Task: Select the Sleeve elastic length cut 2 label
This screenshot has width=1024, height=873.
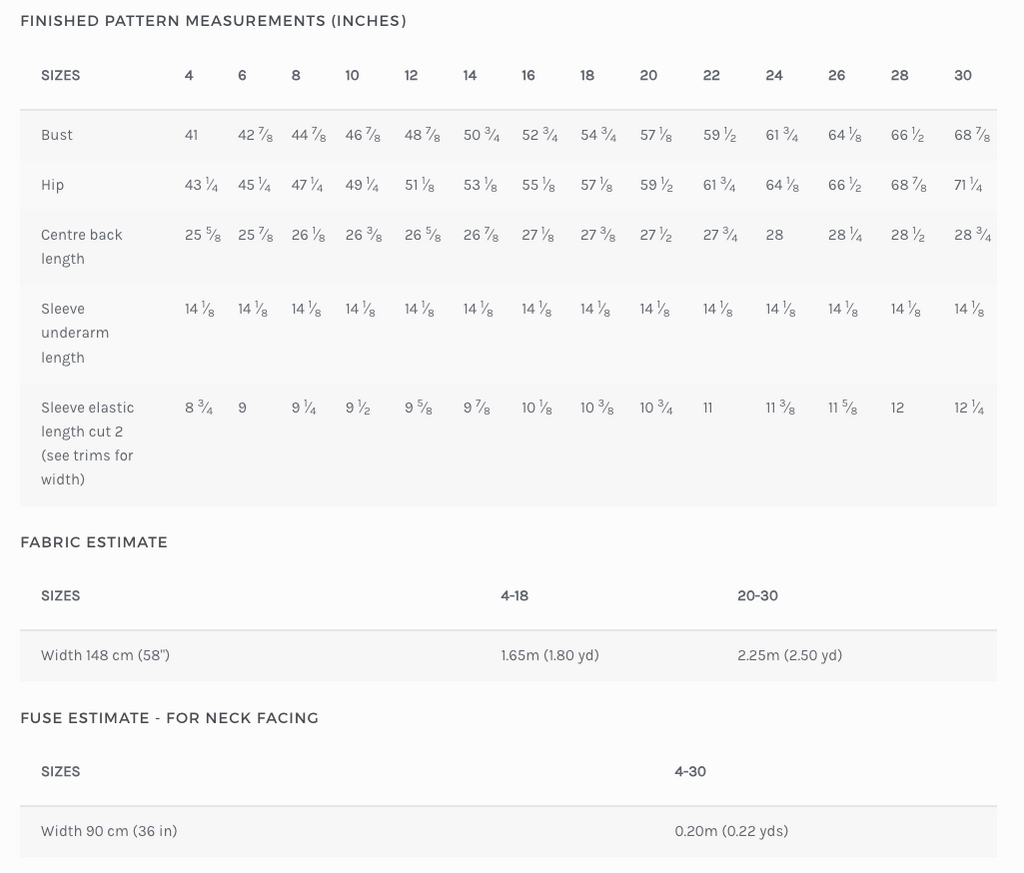Action: pyautogui.click(x=87, y=443)
